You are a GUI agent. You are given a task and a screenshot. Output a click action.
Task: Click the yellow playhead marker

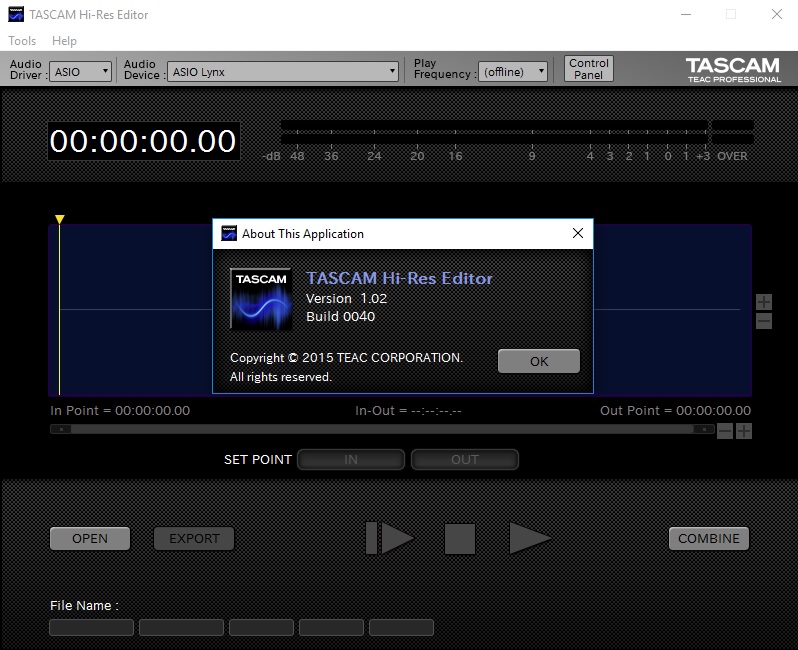click(60, 219)
